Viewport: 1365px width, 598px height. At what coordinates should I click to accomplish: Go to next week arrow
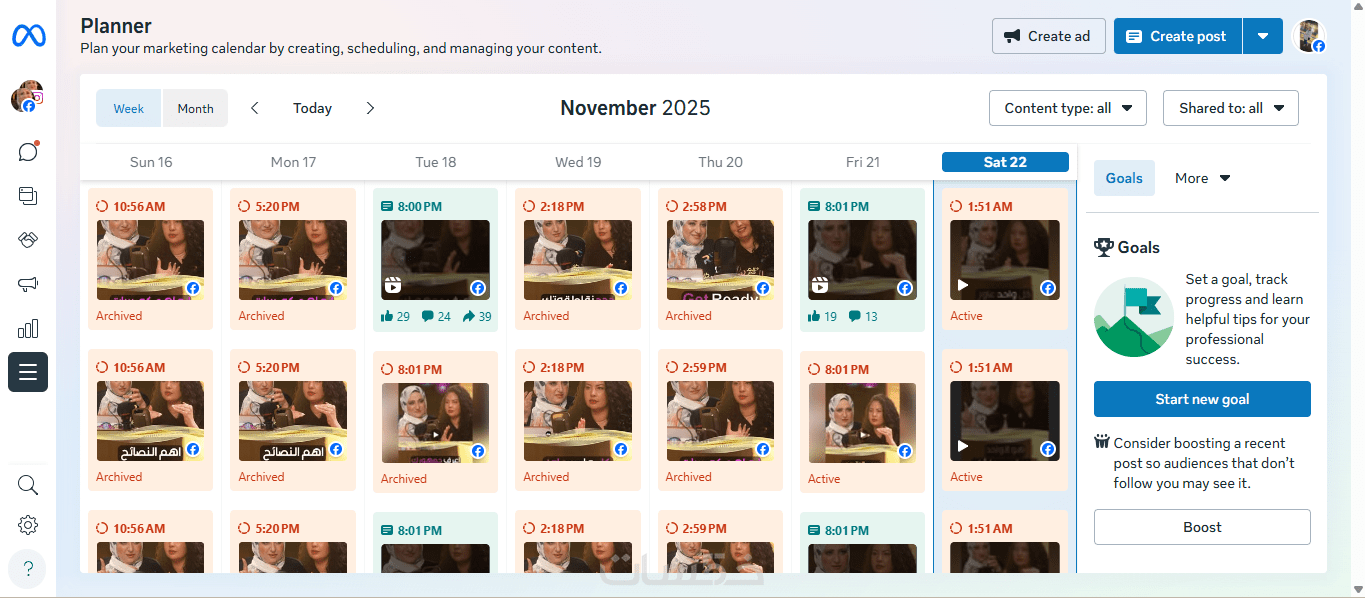[x=370, y=108]
